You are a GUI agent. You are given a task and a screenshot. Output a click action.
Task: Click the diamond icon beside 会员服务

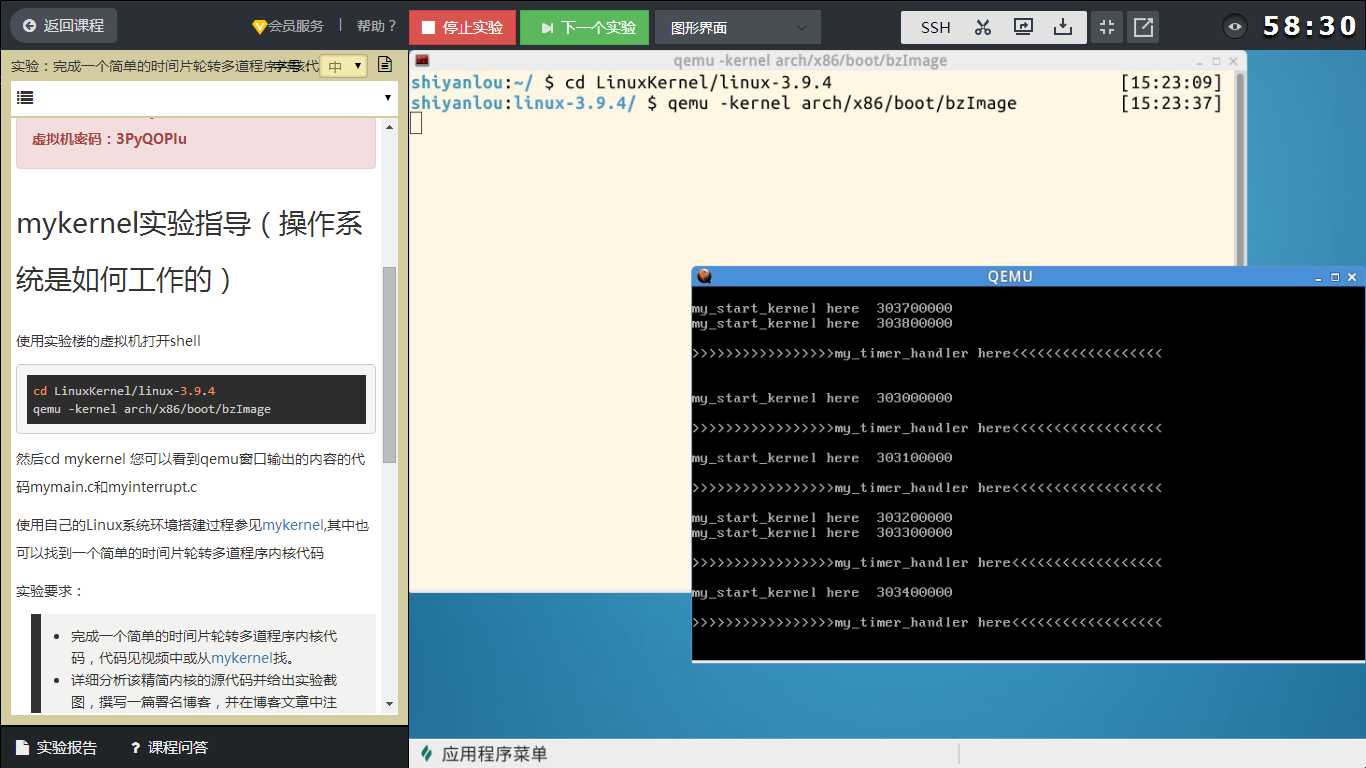(x=259, y=26)
